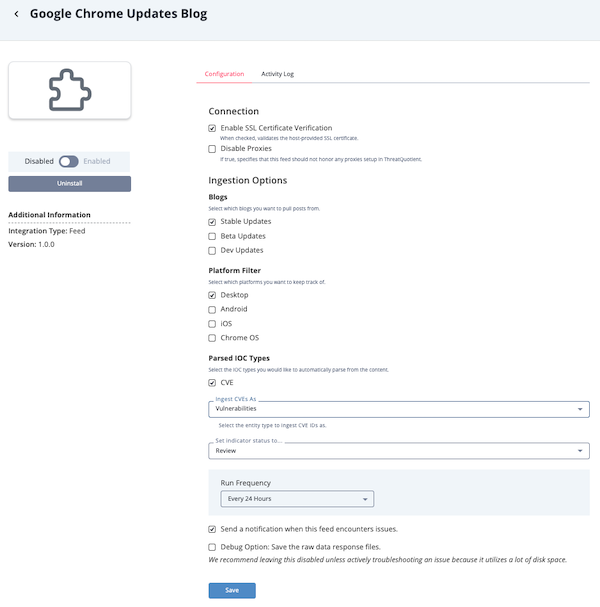The width and height of the screenshot is (600, 607).
Task: Click Integration Type: Feed text
Action: (x=47, y=231)
